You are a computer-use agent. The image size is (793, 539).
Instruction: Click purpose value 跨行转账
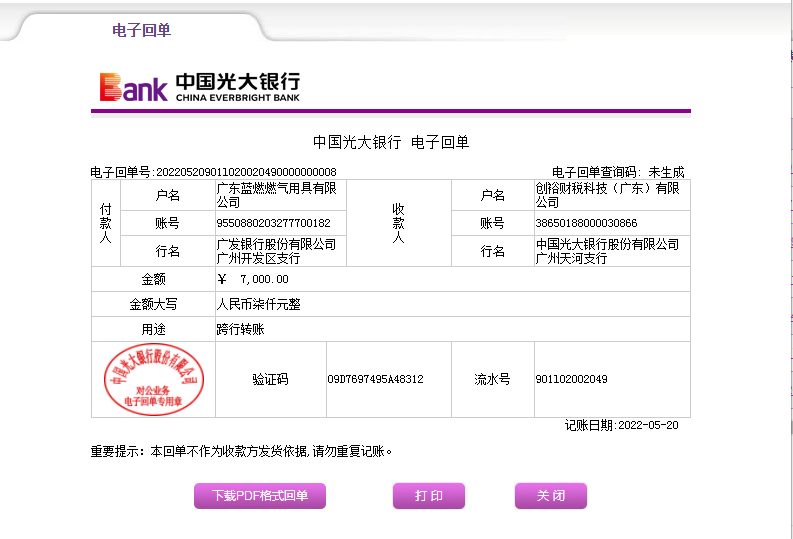(240, 329)
